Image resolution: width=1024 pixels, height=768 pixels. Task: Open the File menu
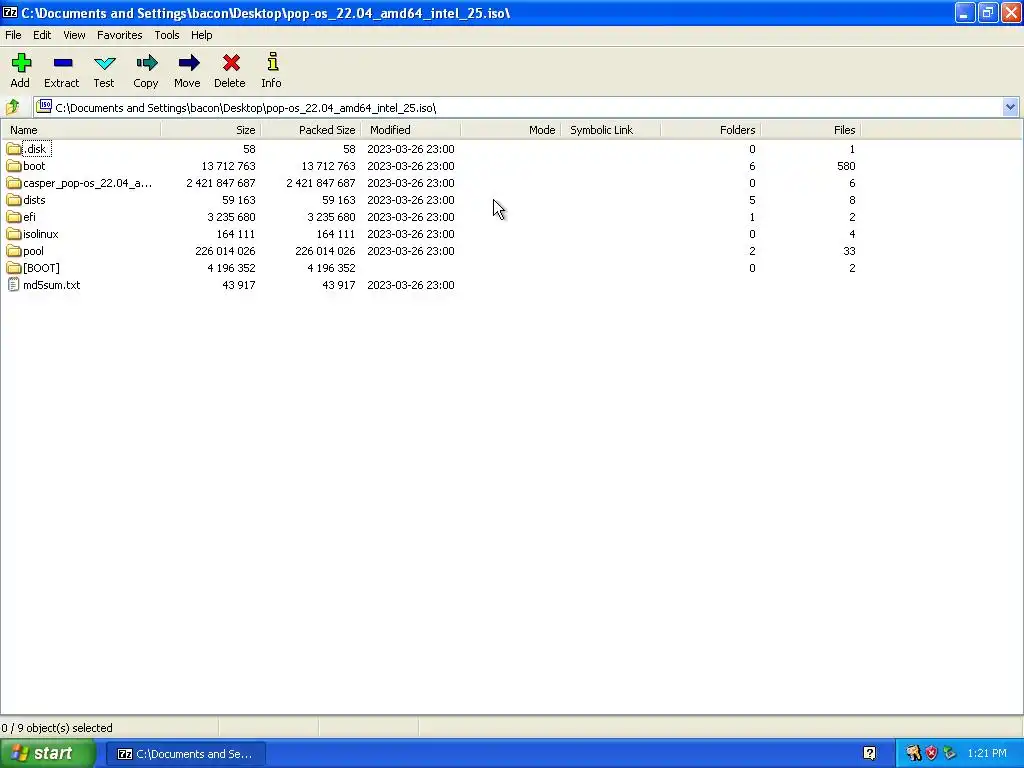[13, 35]
